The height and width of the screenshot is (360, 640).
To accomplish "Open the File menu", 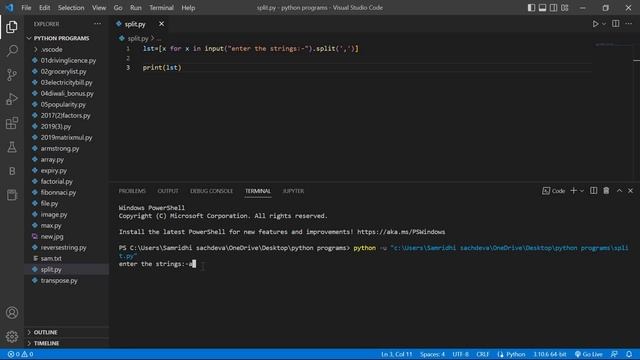I will (26, 8).
